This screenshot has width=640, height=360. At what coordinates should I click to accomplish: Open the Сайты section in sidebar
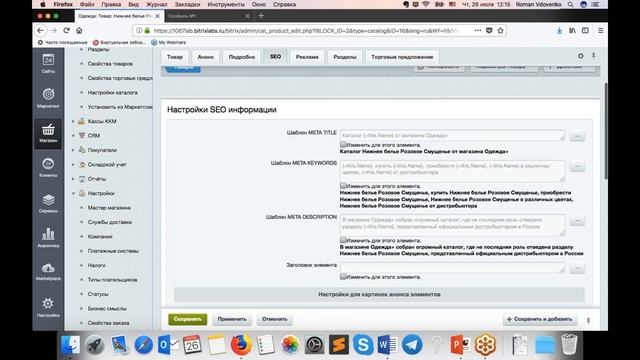tap(48, 63)
